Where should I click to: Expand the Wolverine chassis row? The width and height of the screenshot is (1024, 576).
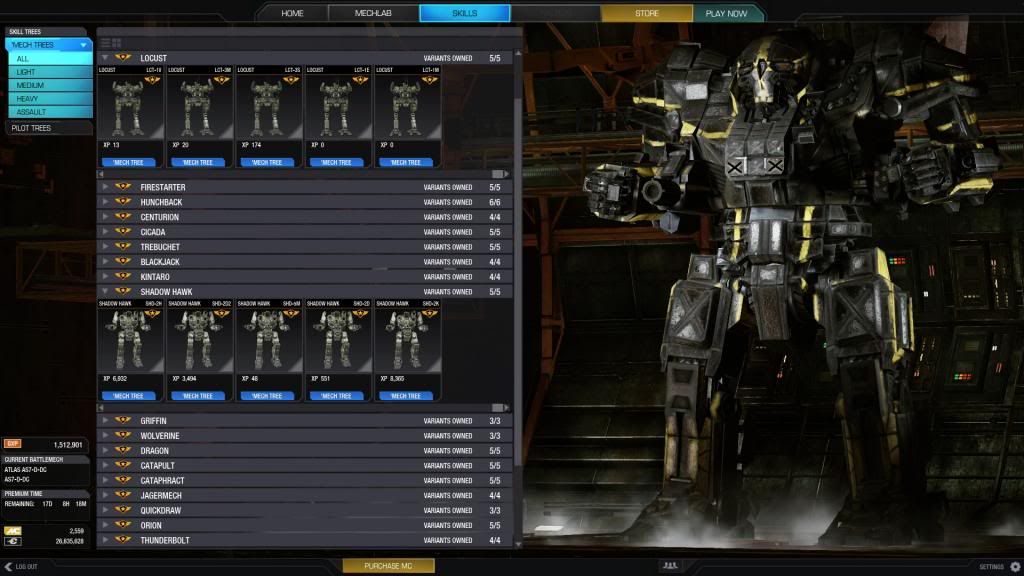click(x=105, y=436)
